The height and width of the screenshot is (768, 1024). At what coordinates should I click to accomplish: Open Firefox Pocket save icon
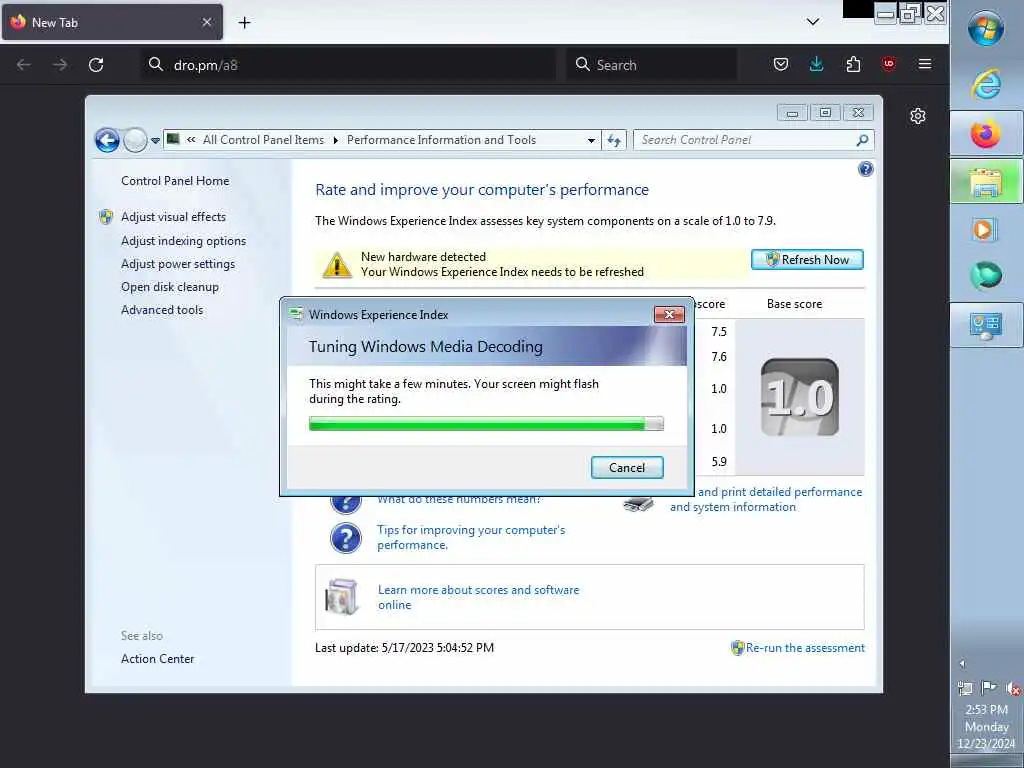(x=780, y=64)
